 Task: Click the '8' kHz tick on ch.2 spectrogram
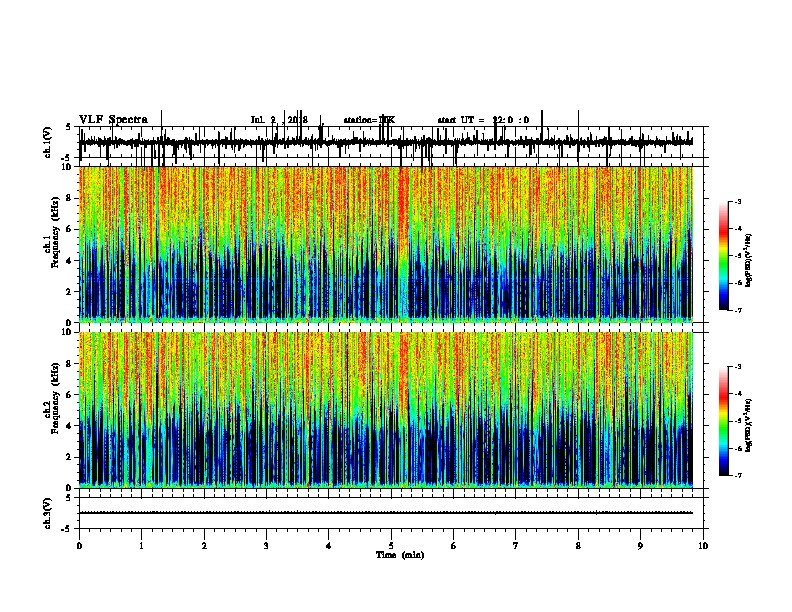[x=70, y=364]
